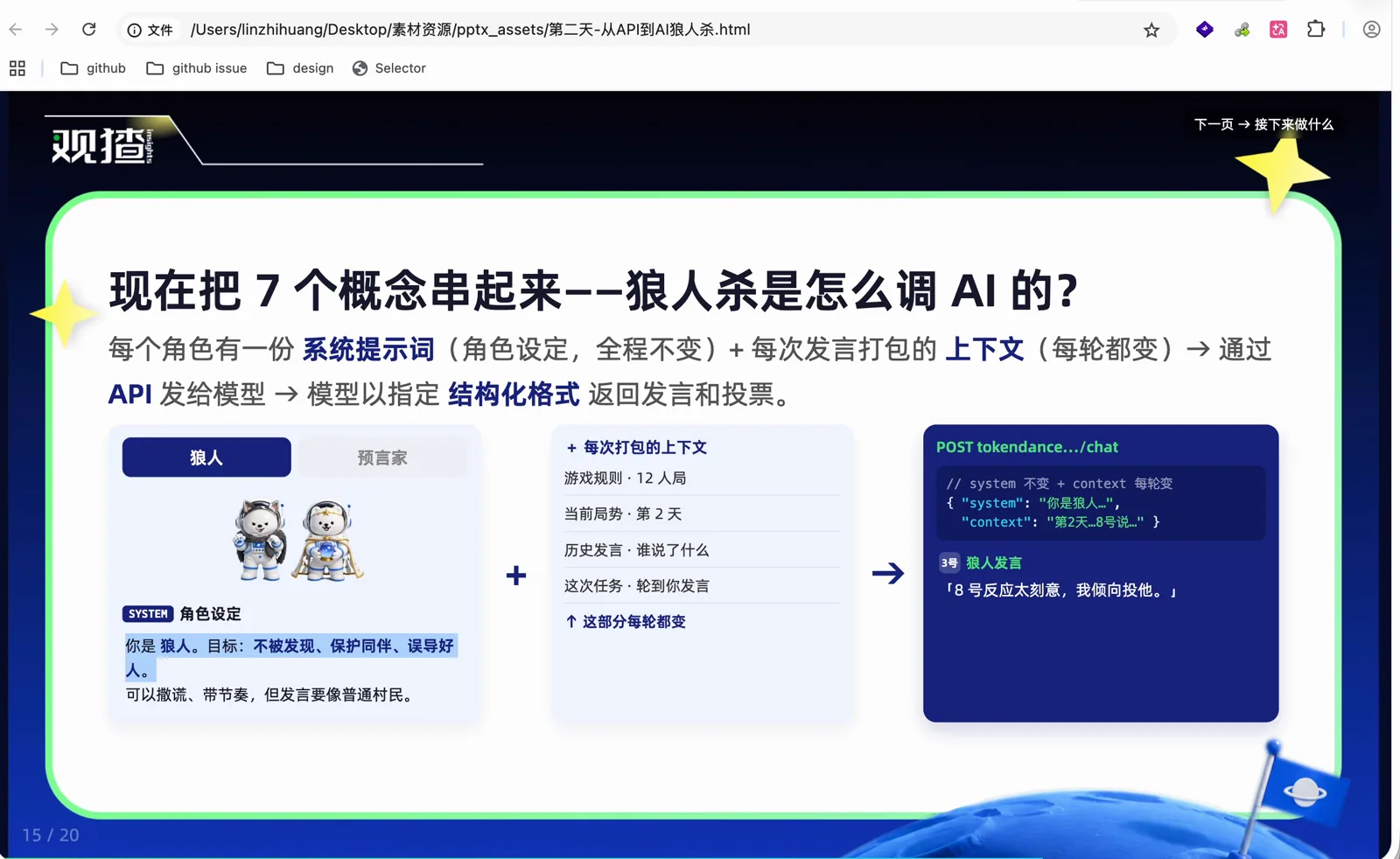Go back using the browser back arrow
The height and width of the screenshot is (859, 1400).
coord(16,30)
